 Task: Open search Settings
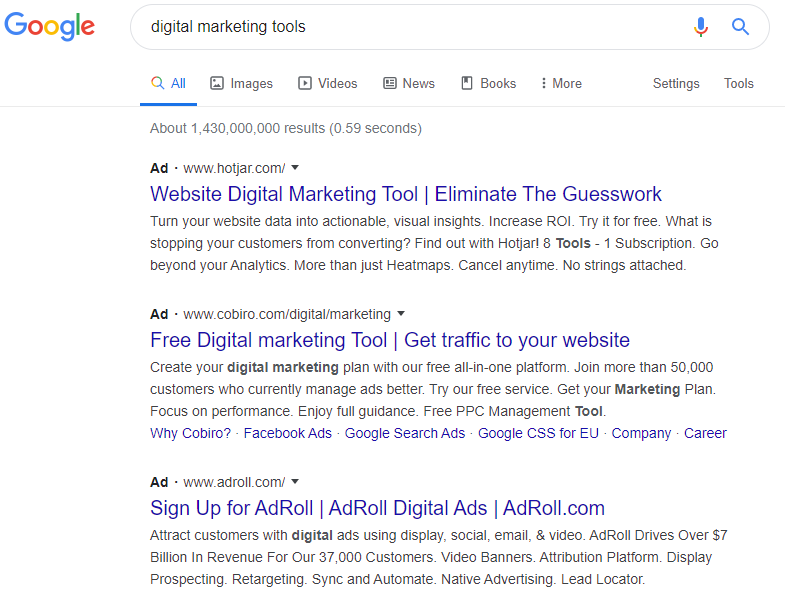pyautogui.click(x=676, y=84)
